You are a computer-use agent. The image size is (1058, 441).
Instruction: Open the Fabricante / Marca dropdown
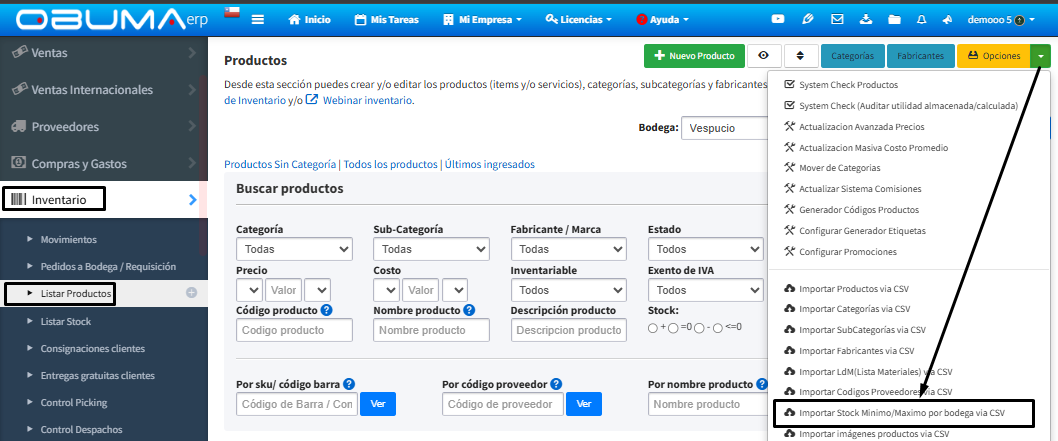[x=569, y=249]
